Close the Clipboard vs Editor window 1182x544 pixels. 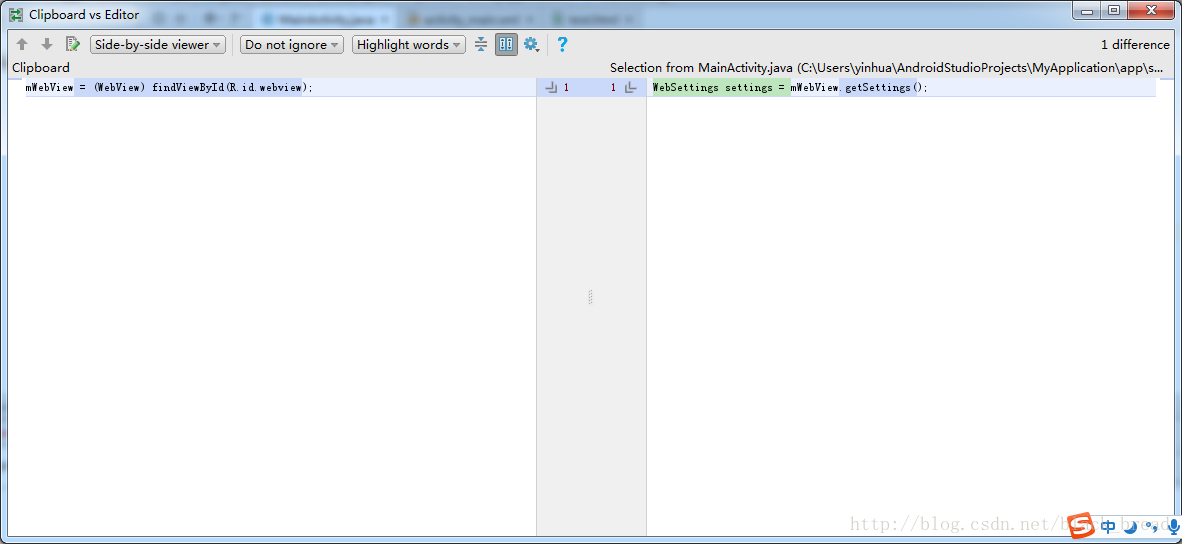click(1150, 11)
